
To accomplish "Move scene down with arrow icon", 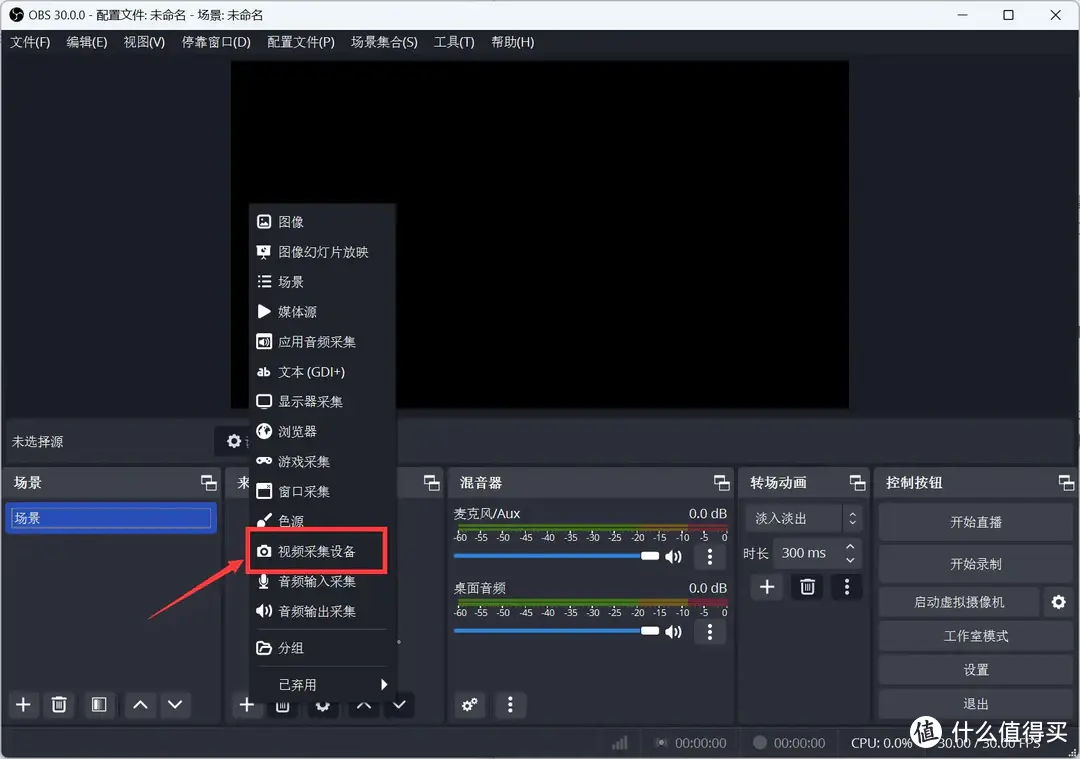I will tap(175, 705).
